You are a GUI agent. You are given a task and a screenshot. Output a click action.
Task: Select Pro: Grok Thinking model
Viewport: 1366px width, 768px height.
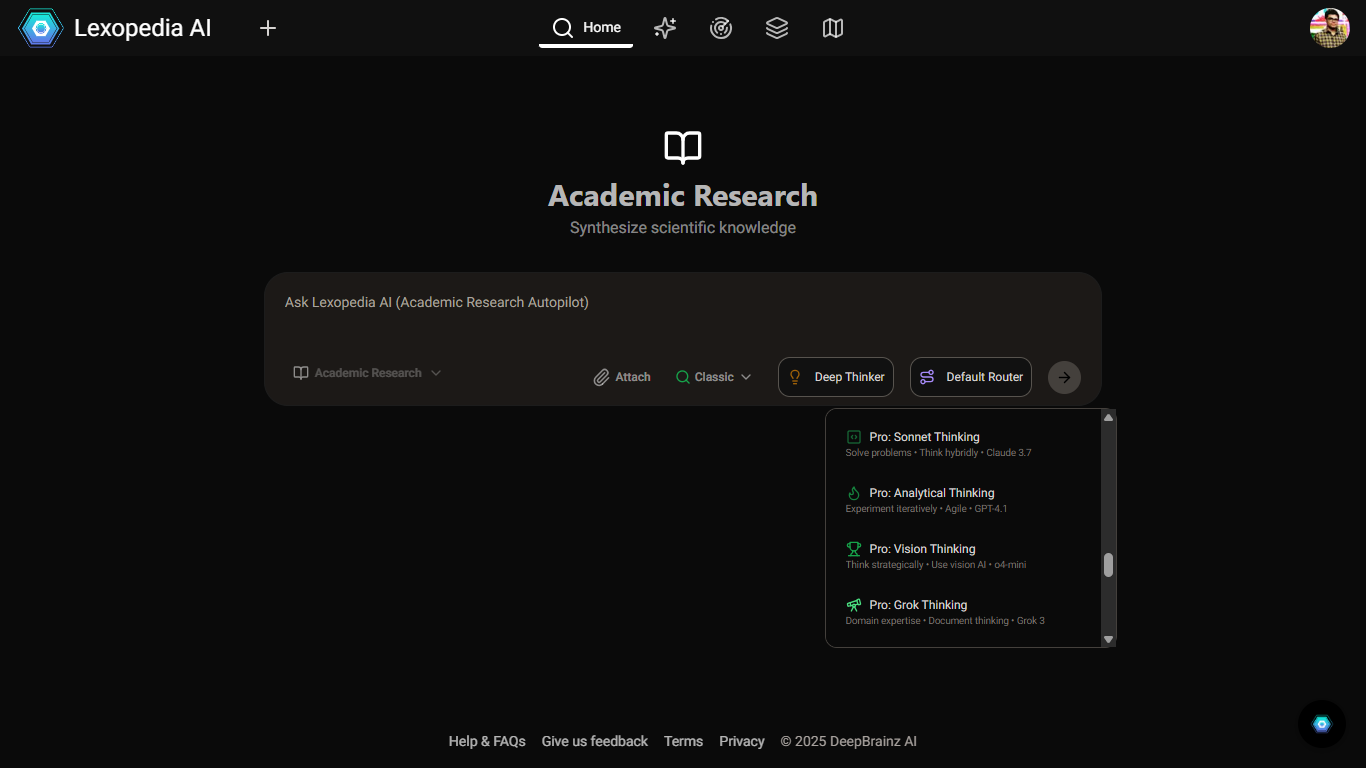pos(963,612)
